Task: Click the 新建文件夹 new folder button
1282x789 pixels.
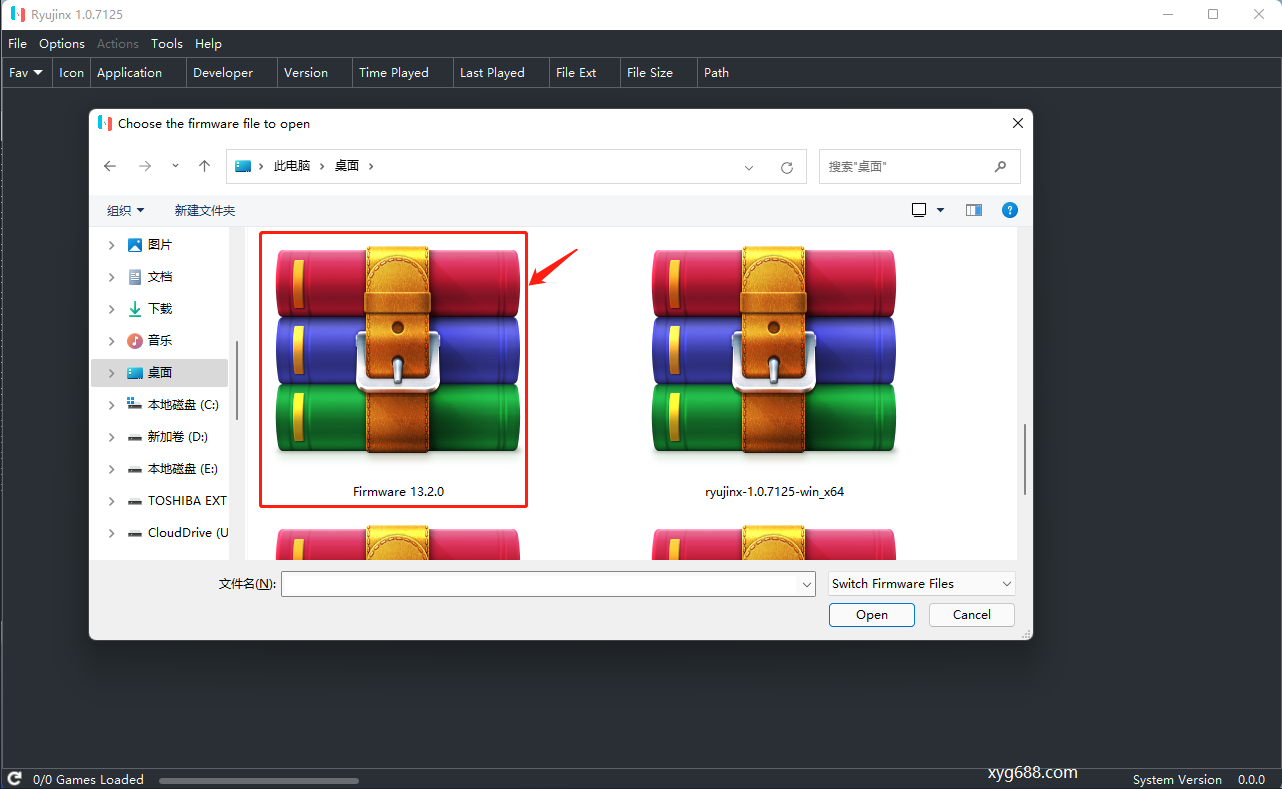Action: coord(204,210)
